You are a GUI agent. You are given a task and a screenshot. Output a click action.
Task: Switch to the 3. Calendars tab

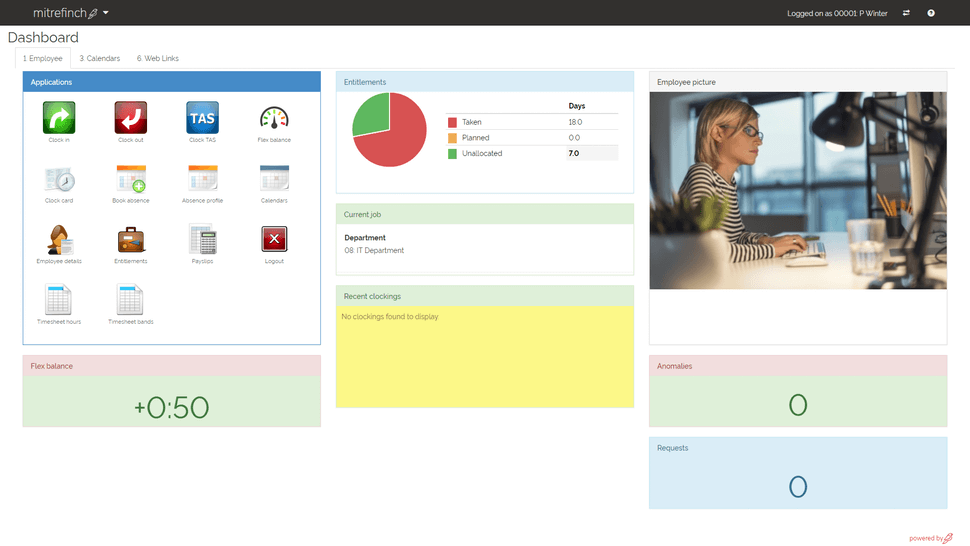(x=100, y=58)
